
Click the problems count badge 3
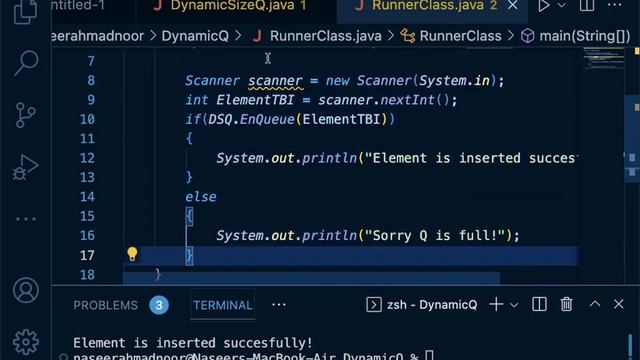click(x=159, y=305)
